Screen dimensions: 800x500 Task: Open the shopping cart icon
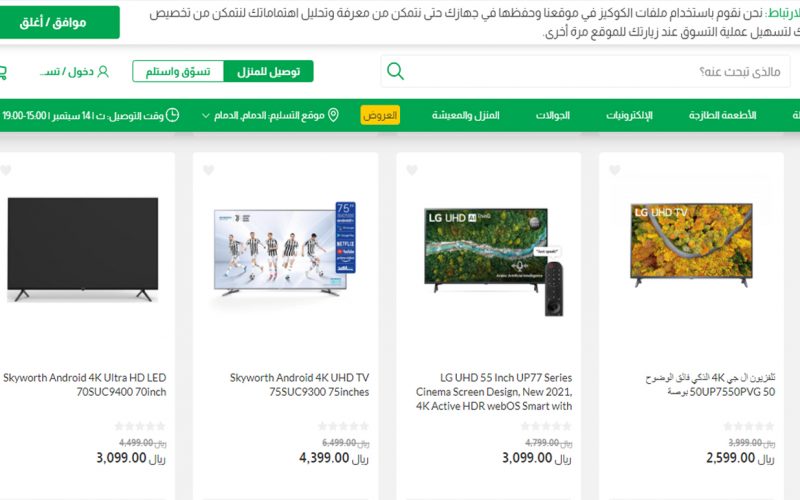click(3, 72)
